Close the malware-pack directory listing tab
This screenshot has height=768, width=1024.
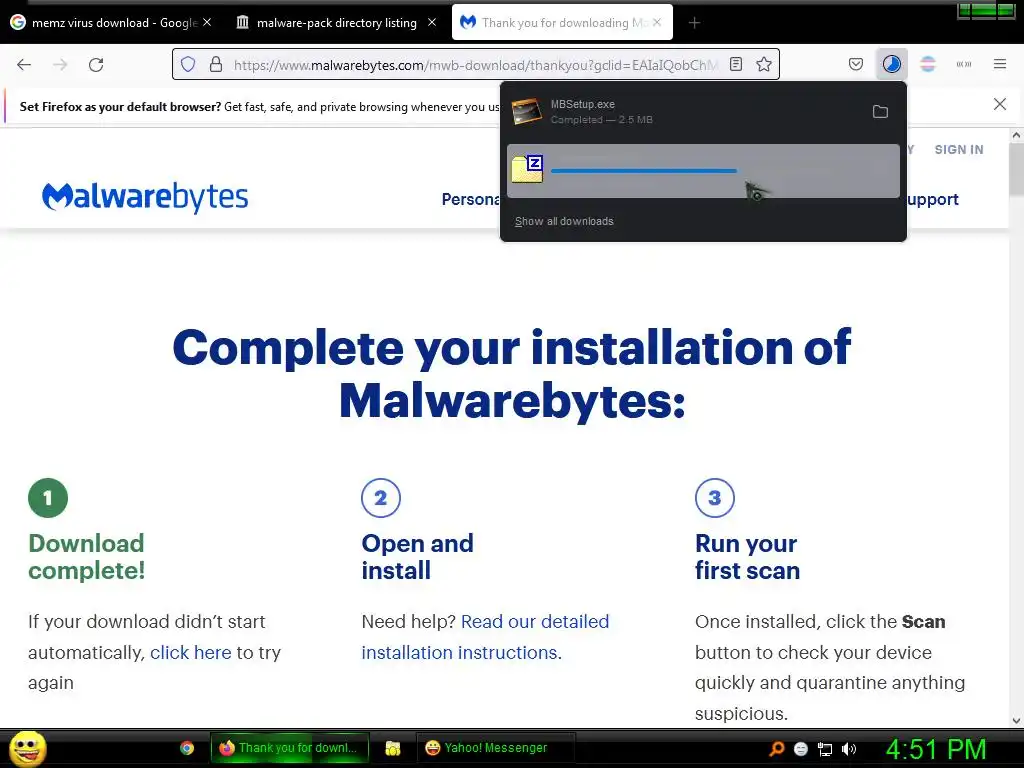tap(432, 23)
